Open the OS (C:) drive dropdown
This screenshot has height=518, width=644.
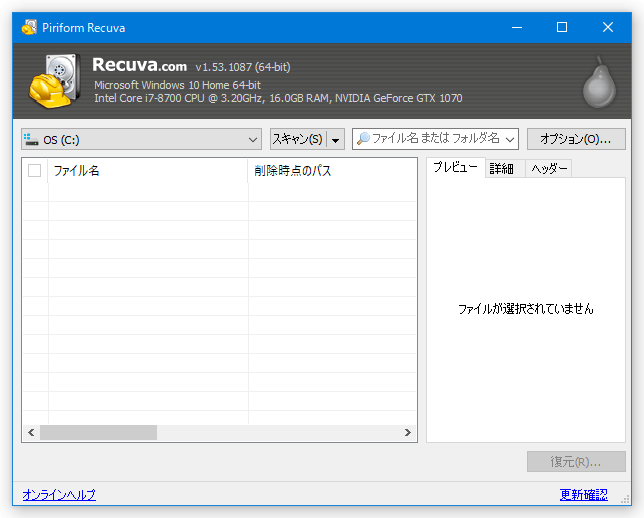coord(141,139)
